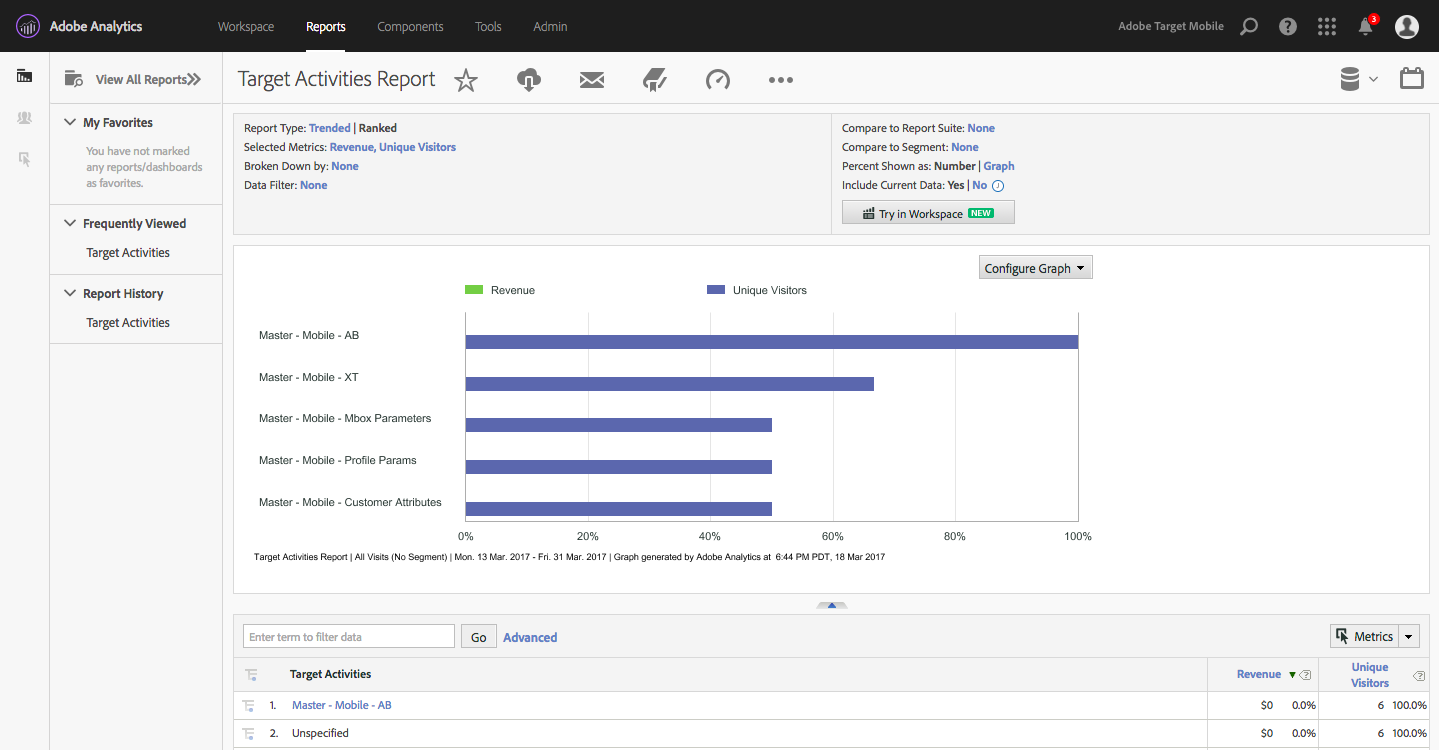Image resolution: width=1439 pixels, height=750 pixels.
Task: Set Include Current Data to Yes
Action: 956,185
